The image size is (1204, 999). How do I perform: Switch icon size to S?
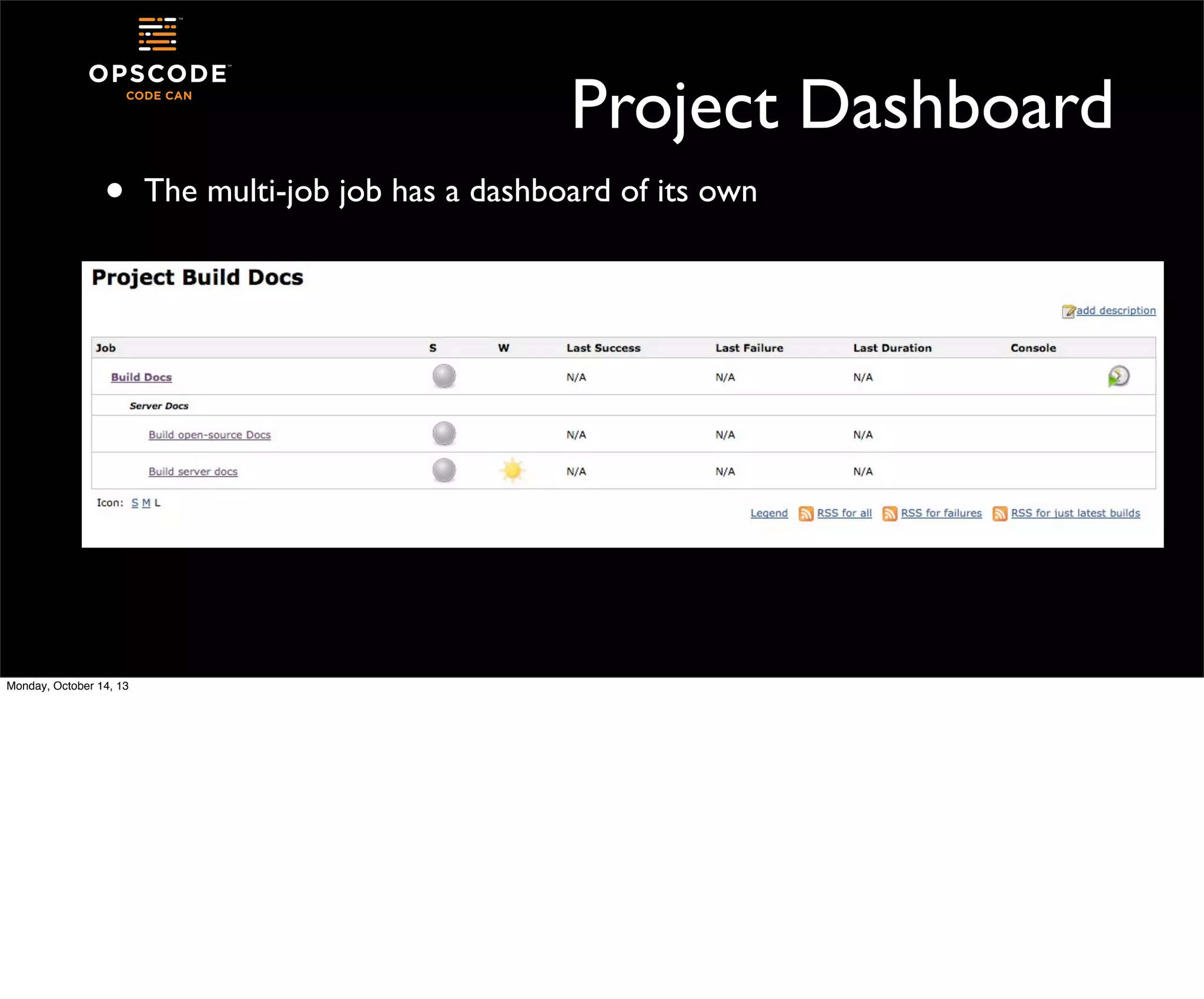pos(135,503)
